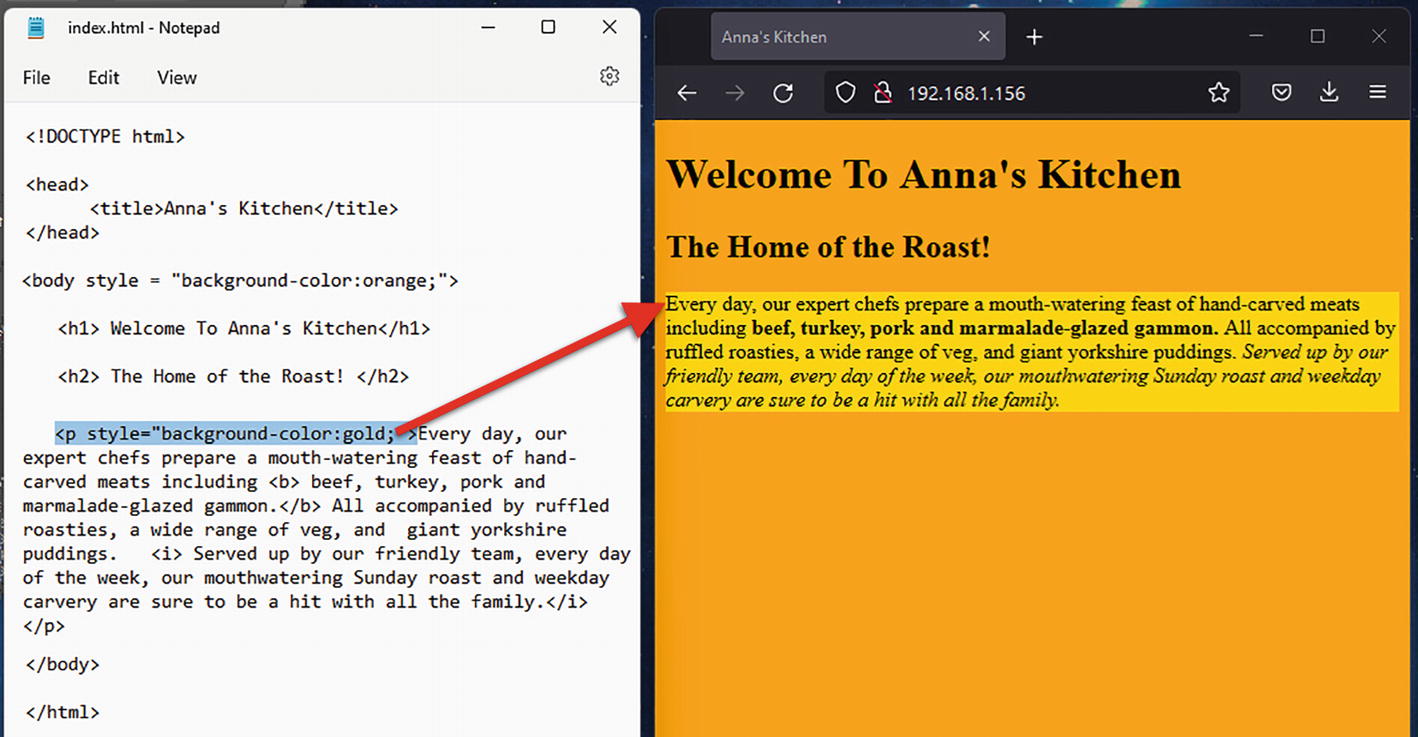
Task: Open a new browser tab
Action: (1034, 37)
